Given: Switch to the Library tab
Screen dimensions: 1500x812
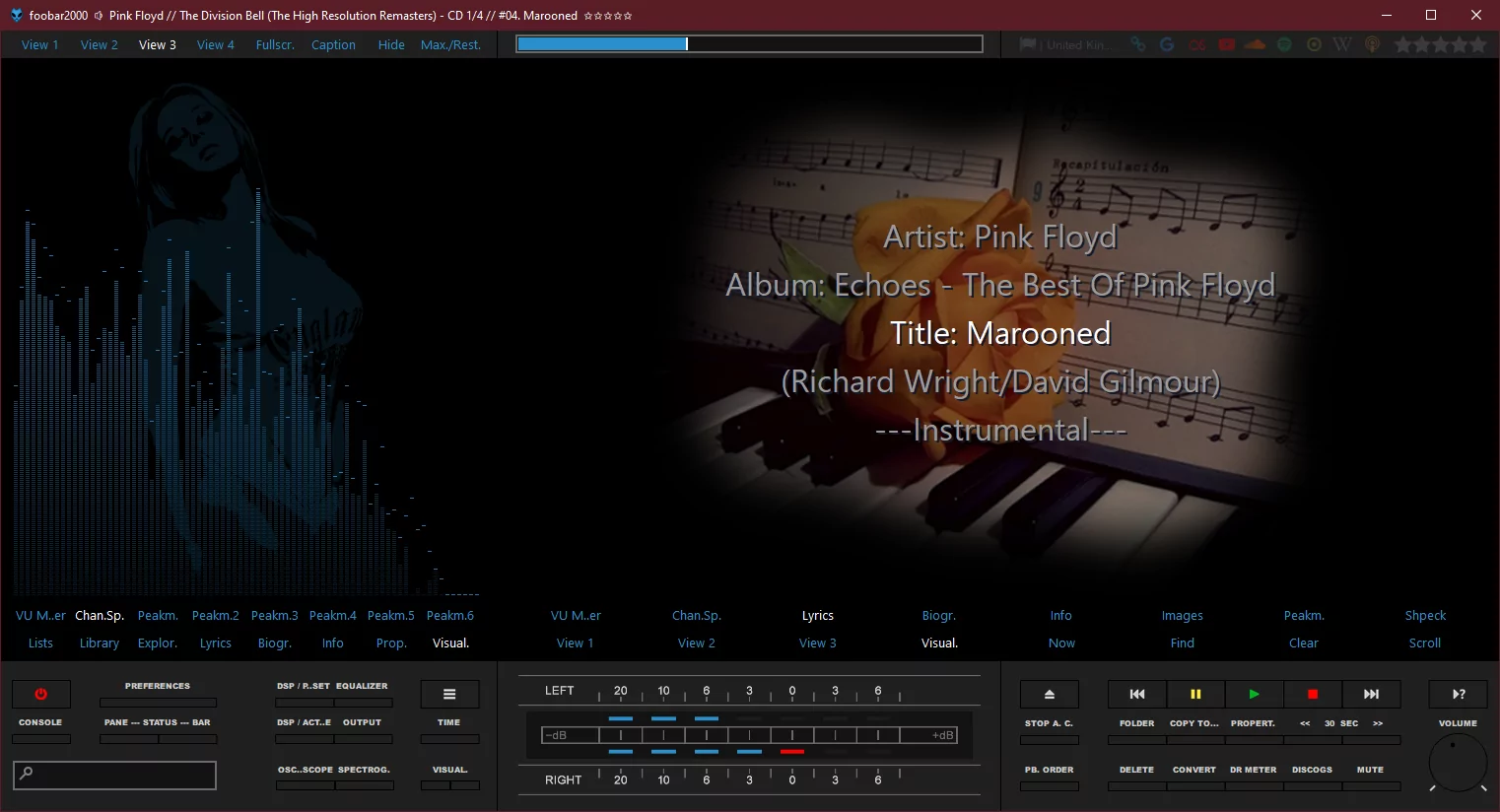Looking at the screenshot, I should point(100,643).
